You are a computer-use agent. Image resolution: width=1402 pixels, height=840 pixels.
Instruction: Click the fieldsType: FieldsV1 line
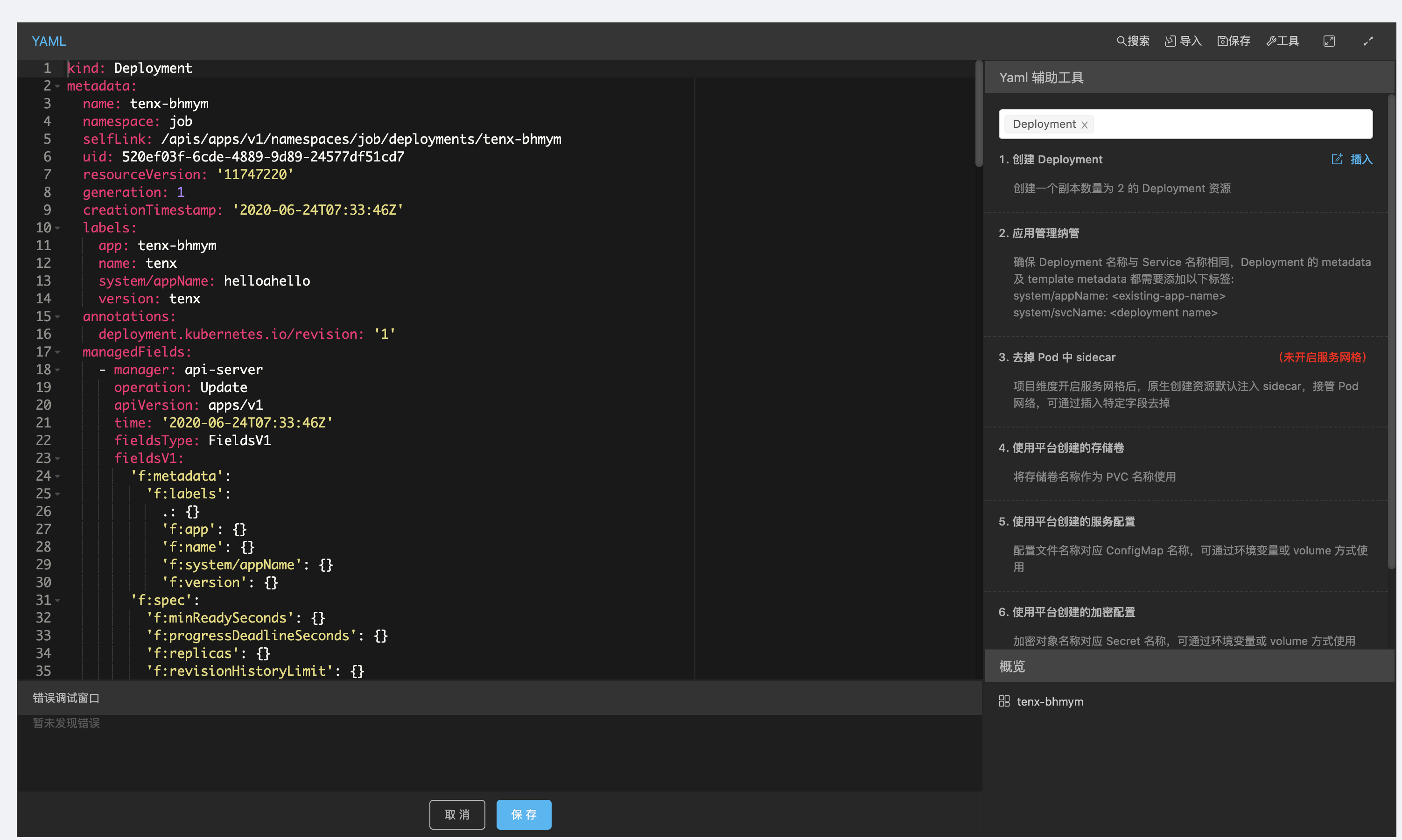coord(192,441)
